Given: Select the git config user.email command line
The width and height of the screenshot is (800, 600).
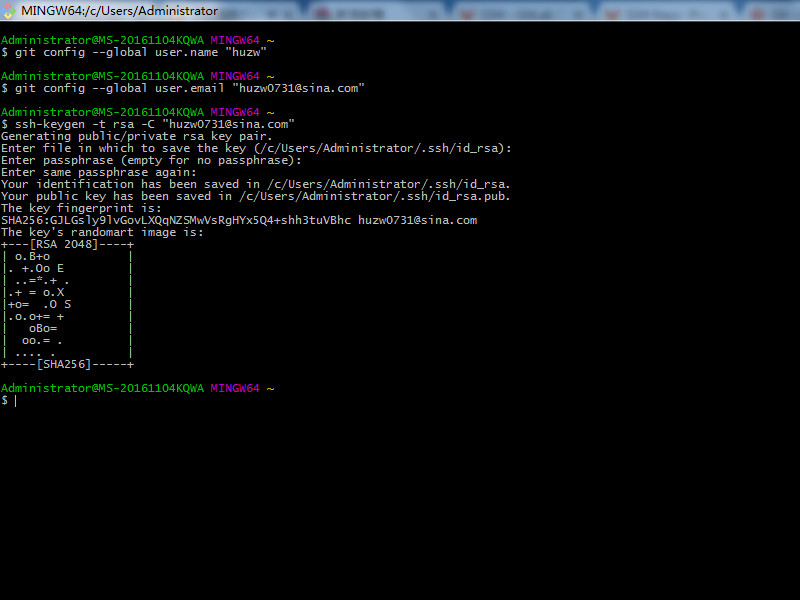Looking at the screenshot, I should pyautogui.click(x=183, y=88).
